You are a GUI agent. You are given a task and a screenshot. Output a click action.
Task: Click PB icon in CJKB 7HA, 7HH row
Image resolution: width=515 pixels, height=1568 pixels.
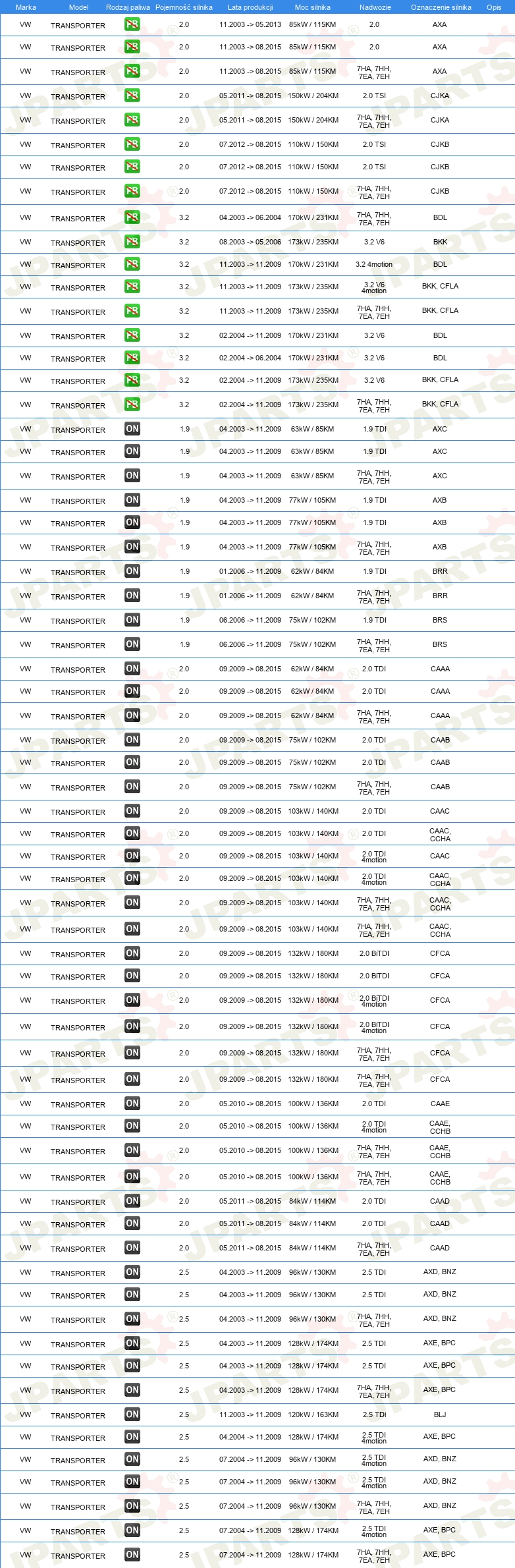tap(132, 191)
